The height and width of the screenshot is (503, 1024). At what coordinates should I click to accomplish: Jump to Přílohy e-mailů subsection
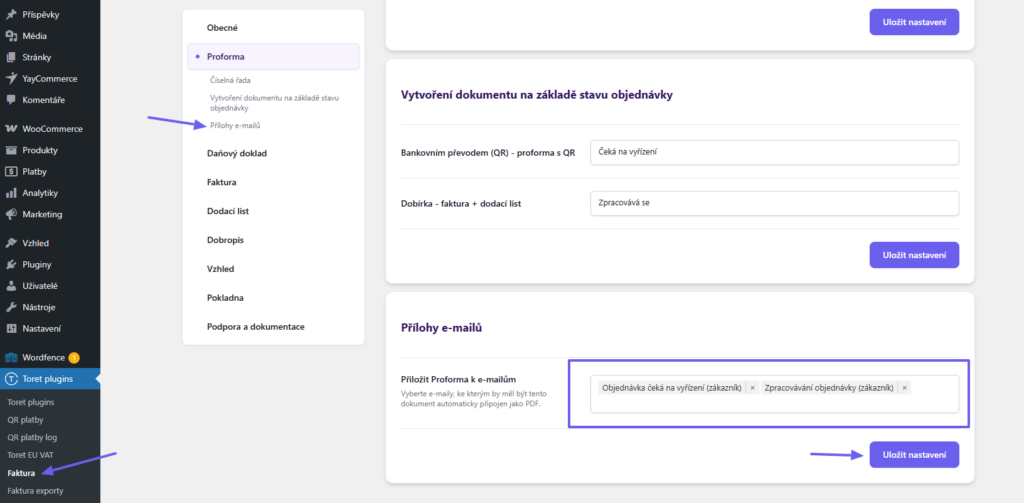coord(235,125)
